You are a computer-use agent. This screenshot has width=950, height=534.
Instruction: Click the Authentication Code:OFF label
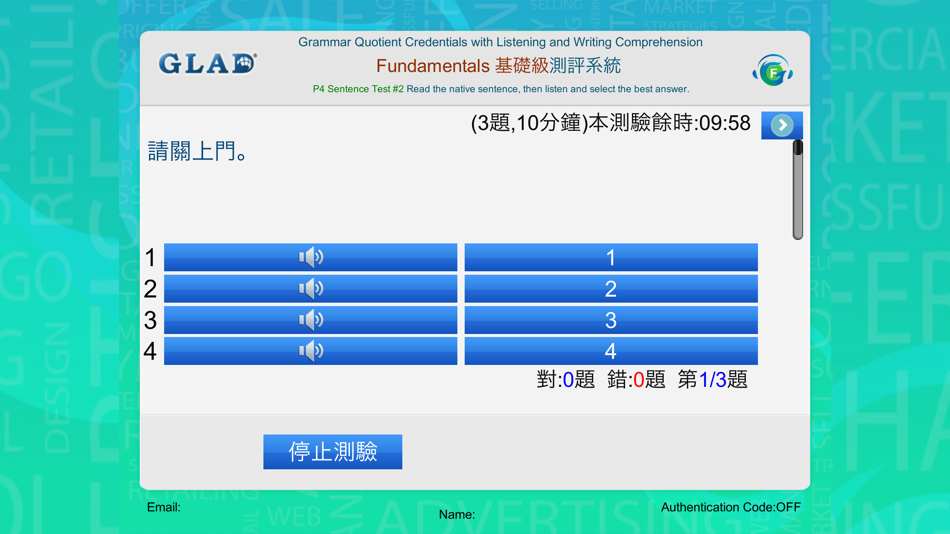731,507
